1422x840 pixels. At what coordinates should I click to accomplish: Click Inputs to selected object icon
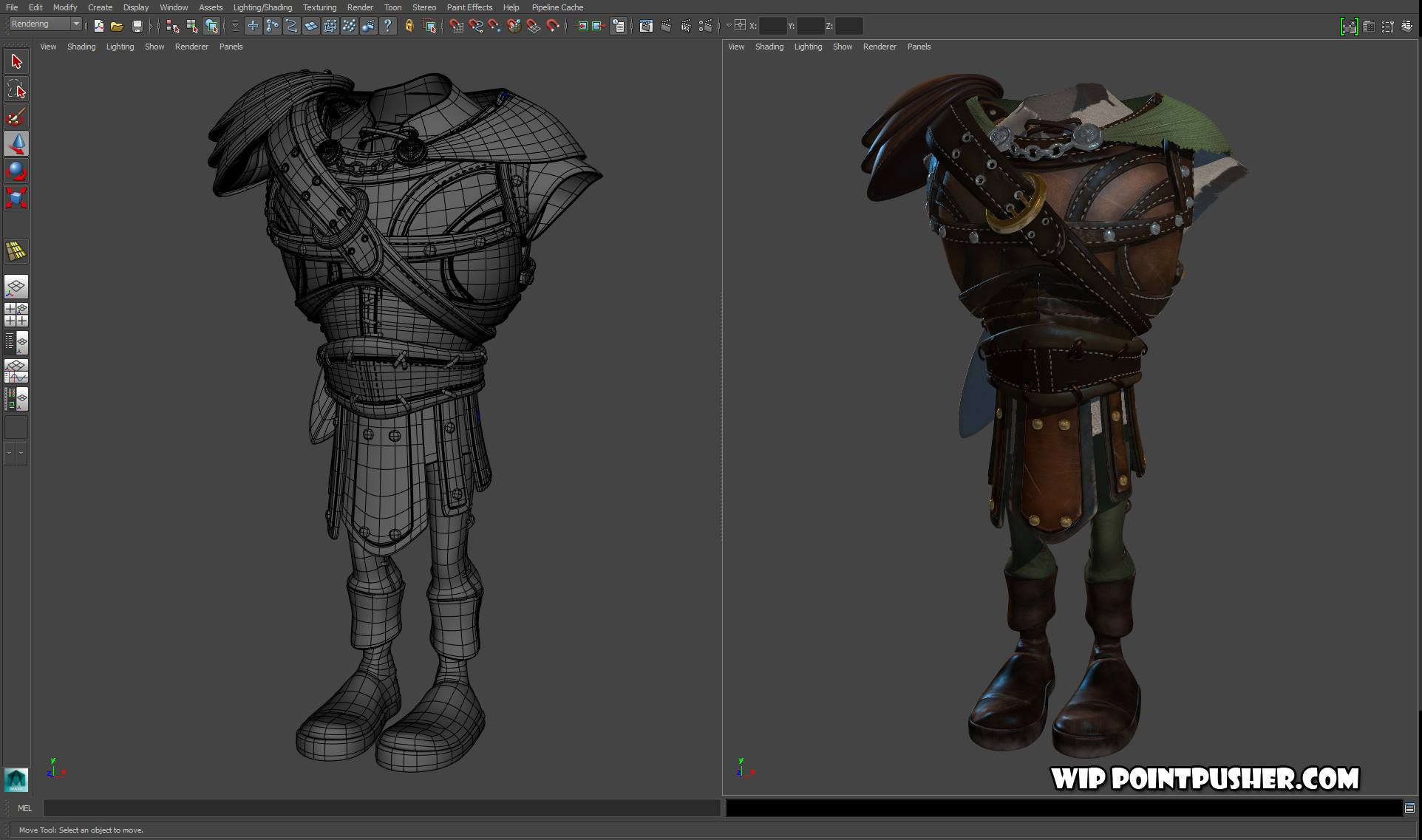tap(582, 26)
